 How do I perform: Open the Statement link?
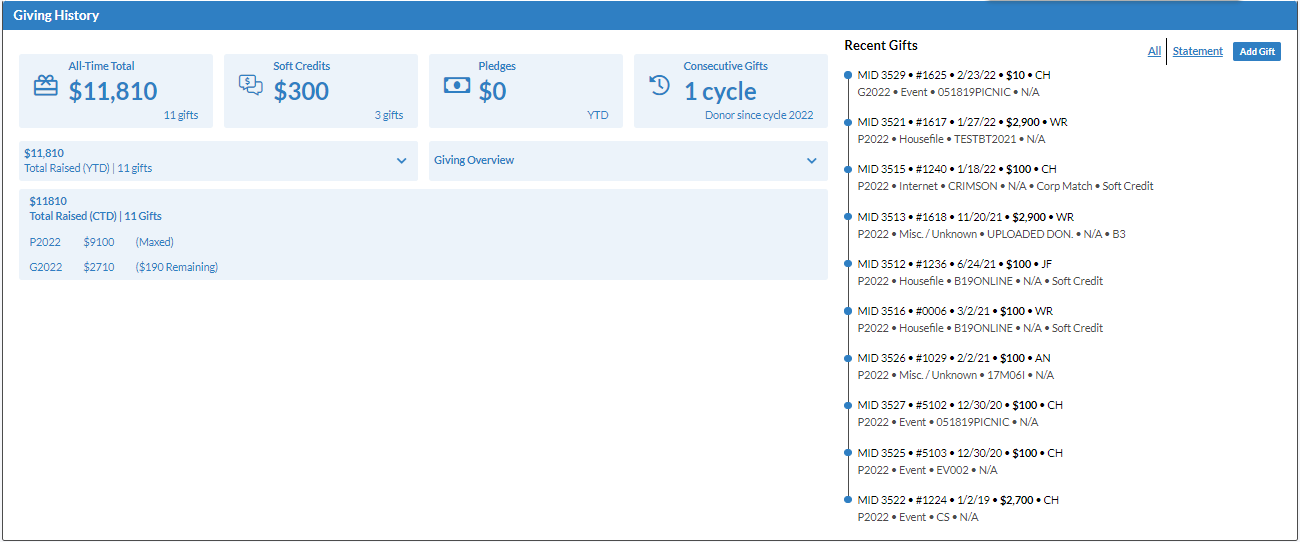pyautogui.click(x=1197, y=51)
